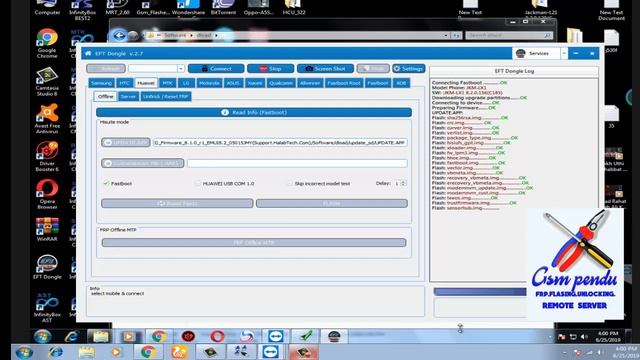640x360 pixels.
Task: Open the Opera Browser desktop shortcut
Action: pyautogui.click(x=47, y=194)
